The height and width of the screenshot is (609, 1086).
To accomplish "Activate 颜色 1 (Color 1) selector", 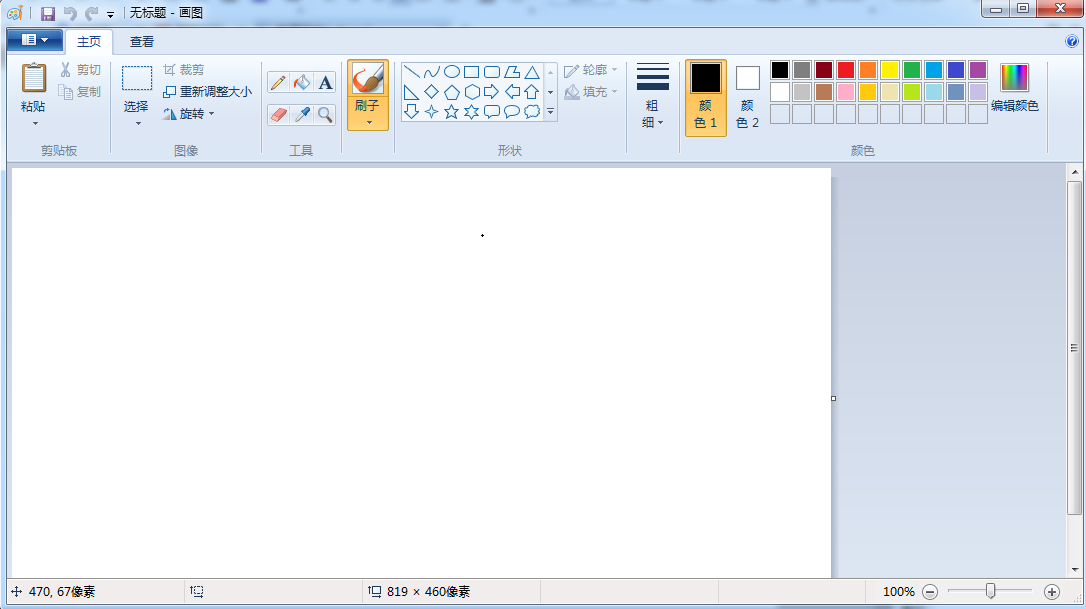I will (706, 98).
